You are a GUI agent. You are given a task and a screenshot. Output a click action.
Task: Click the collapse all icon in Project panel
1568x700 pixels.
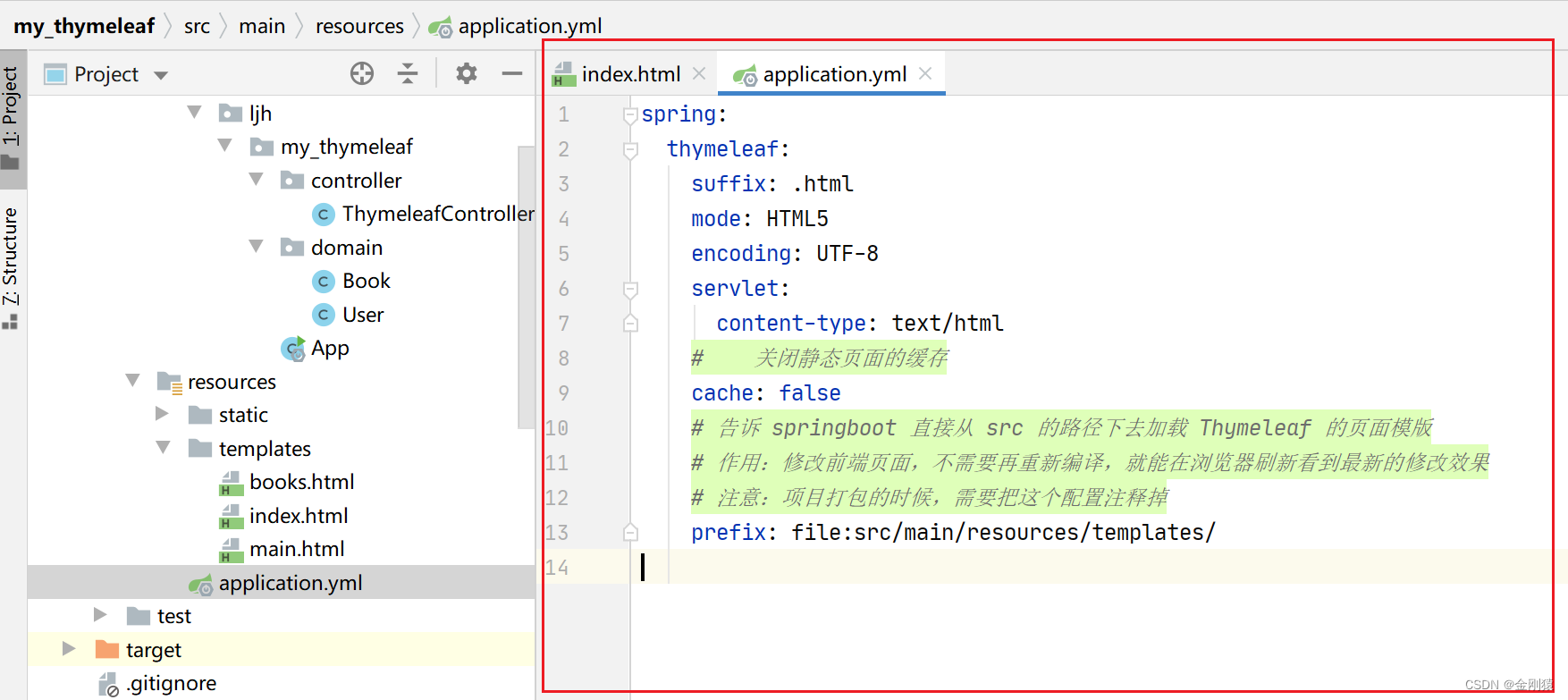[x=408, y=73]
